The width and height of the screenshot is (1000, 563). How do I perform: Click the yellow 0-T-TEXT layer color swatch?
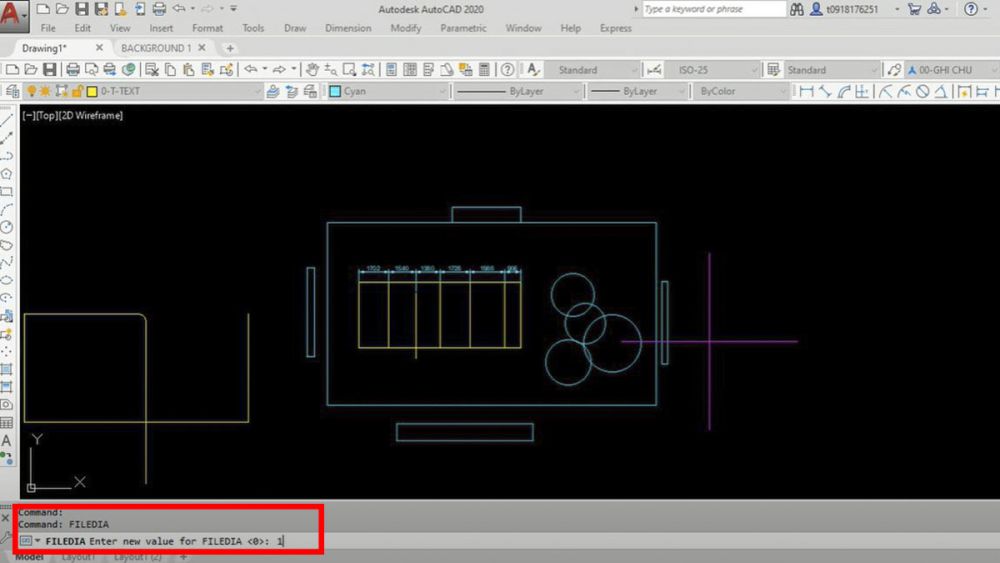tap(92, 91)
